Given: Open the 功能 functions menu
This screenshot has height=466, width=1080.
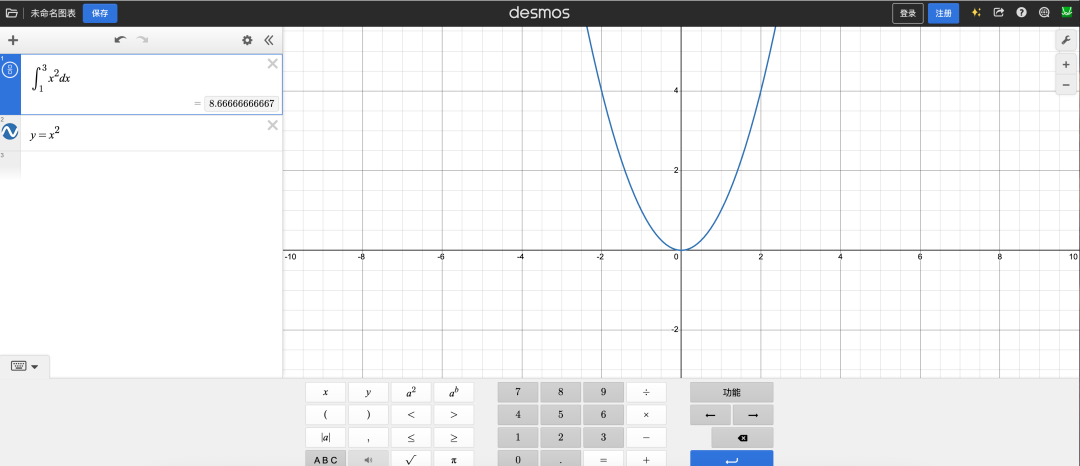Looking at the screenshot, I should click(x=731, y=392).
